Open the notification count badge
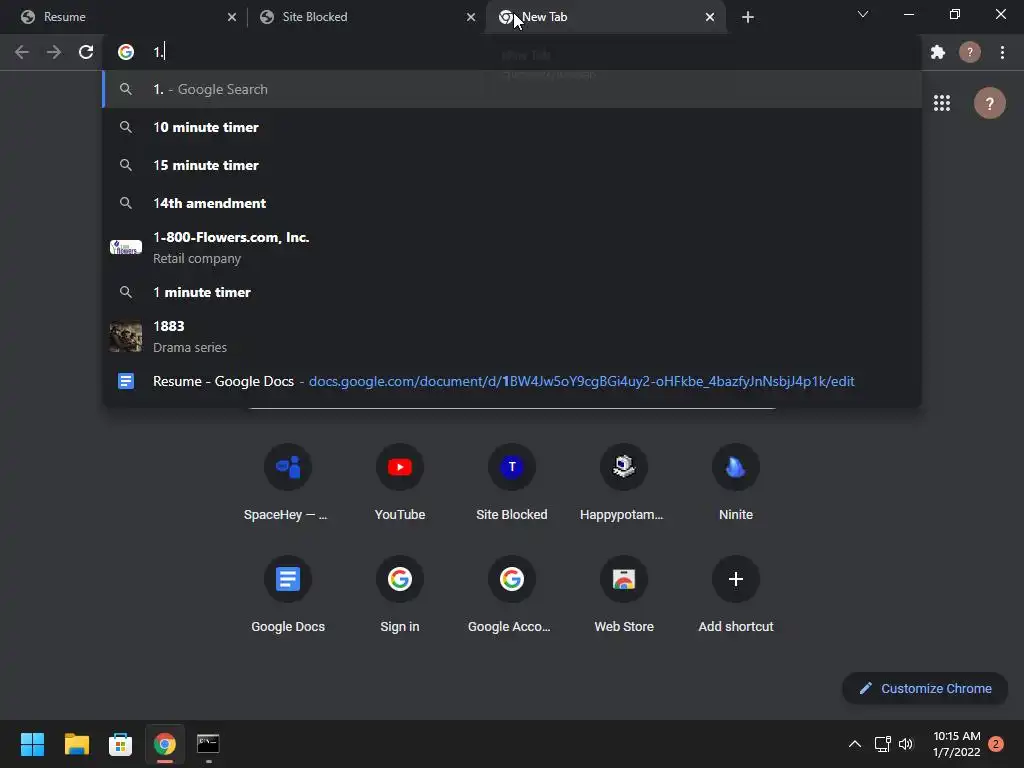1024x768 pixels. 996,744
